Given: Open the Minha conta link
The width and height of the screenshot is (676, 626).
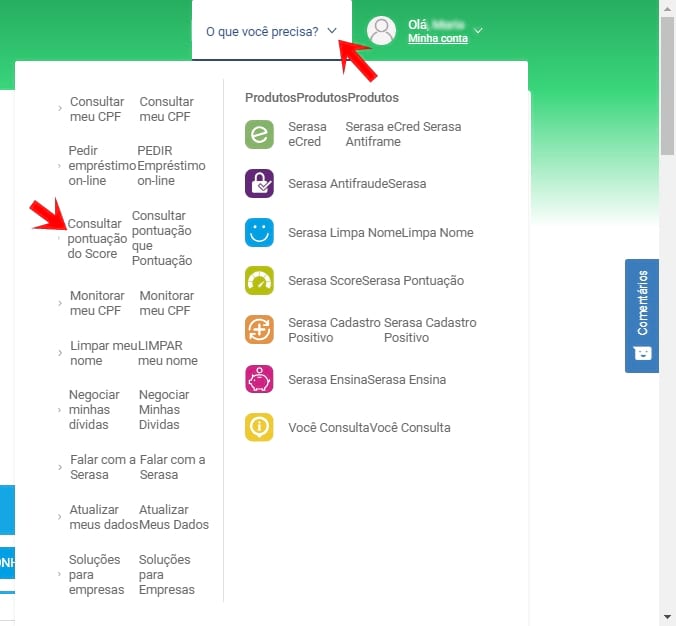Looking at the screenshot, I should (438, 38).
